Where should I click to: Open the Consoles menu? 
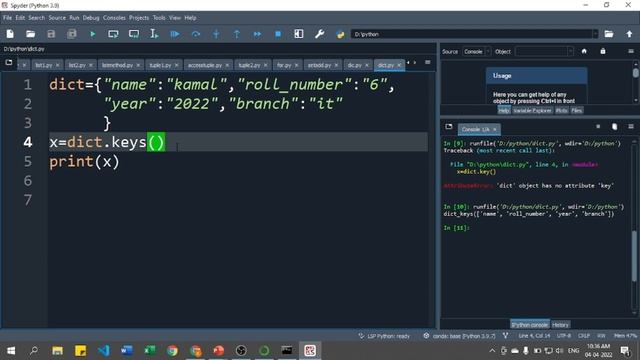coord(114,18)
